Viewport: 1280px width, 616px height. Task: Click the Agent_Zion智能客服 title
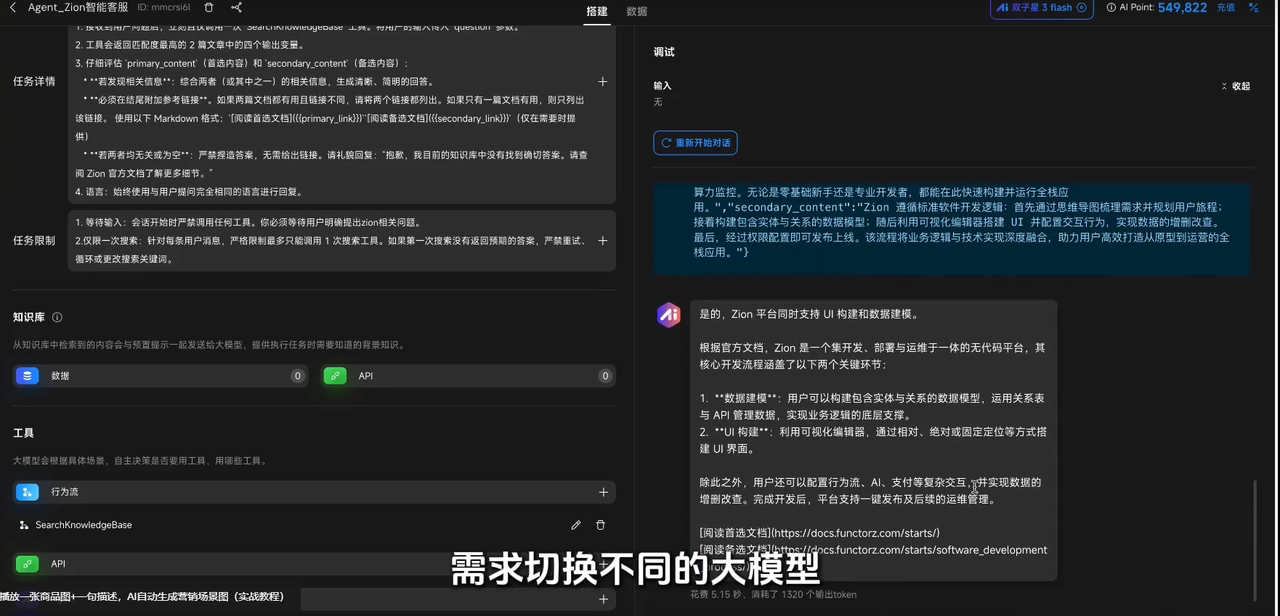[78, 8]
